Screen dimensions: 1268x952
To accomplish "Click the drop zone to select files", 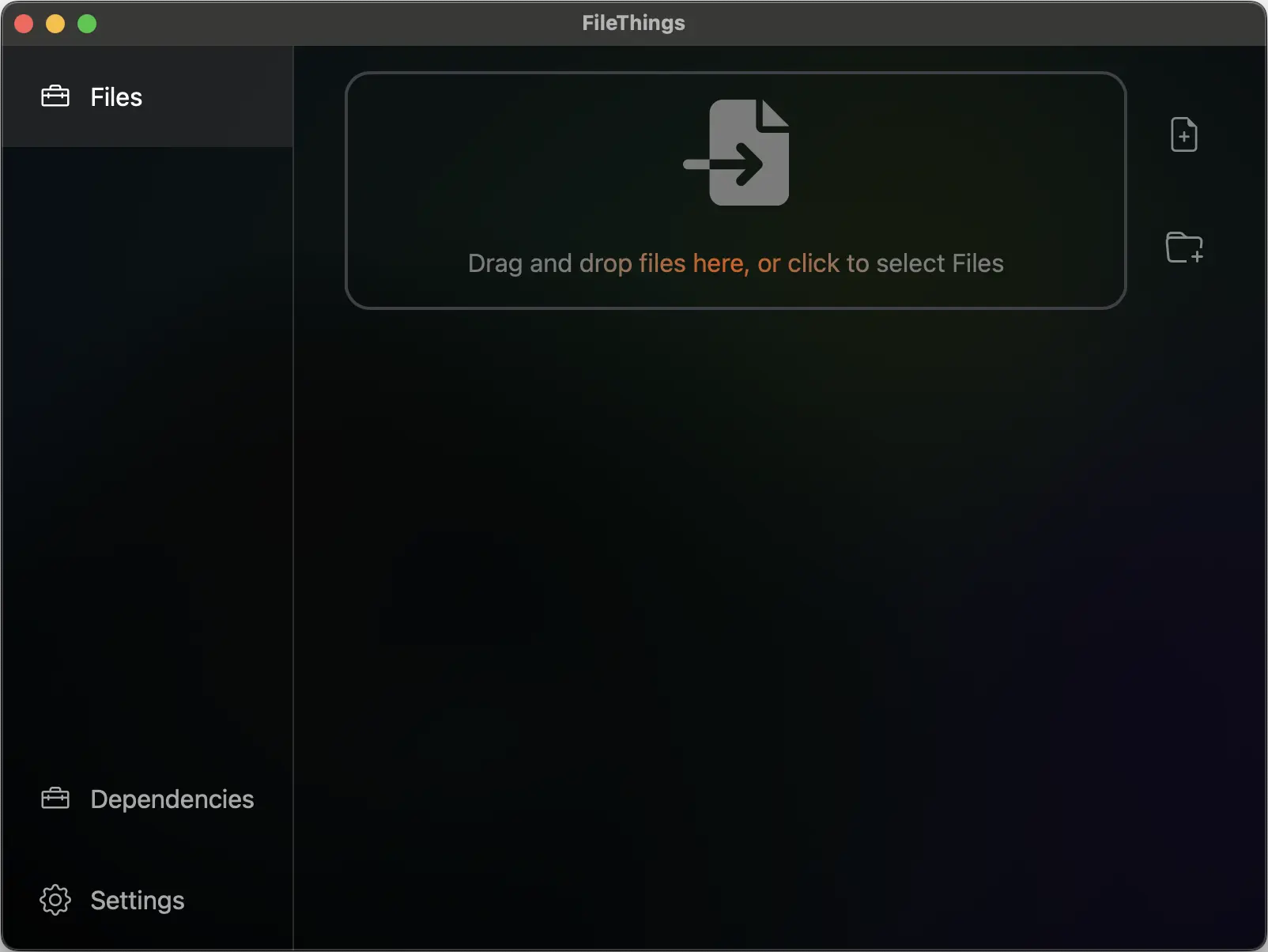I will [x=735, y=190].
